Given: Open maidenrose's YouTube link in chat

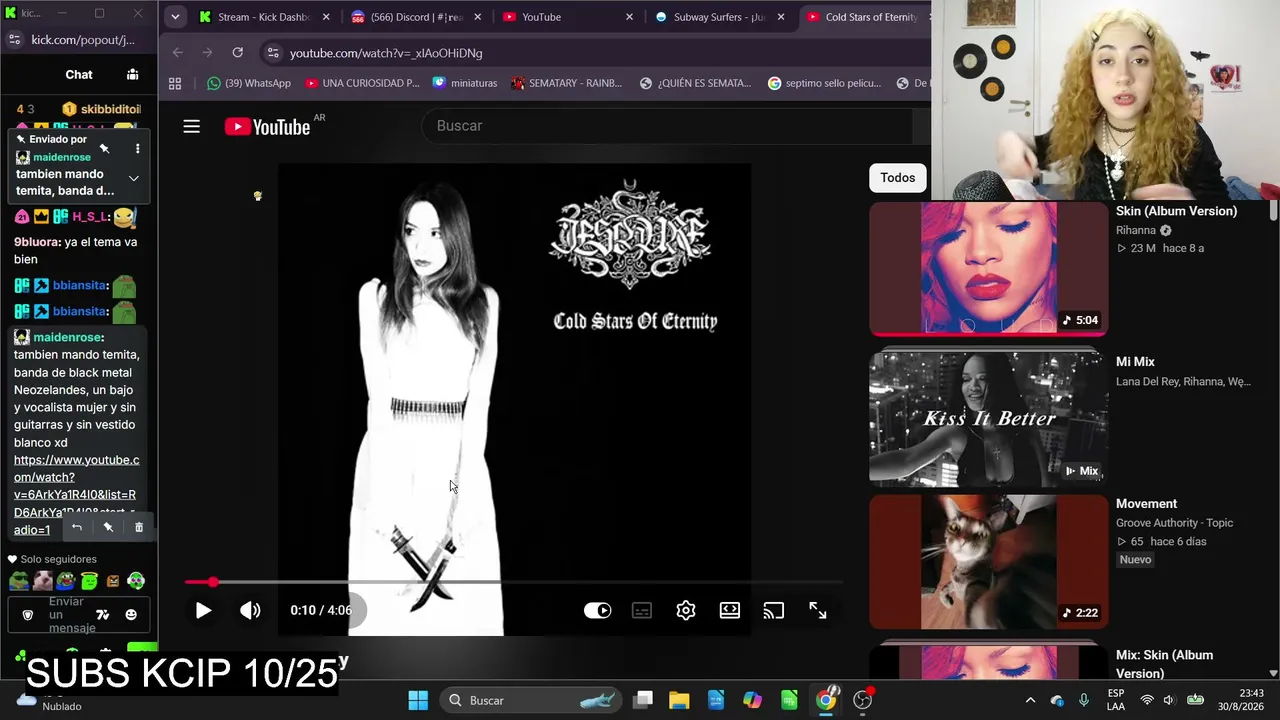Looking at the screenshot, I should pos(76,495).
